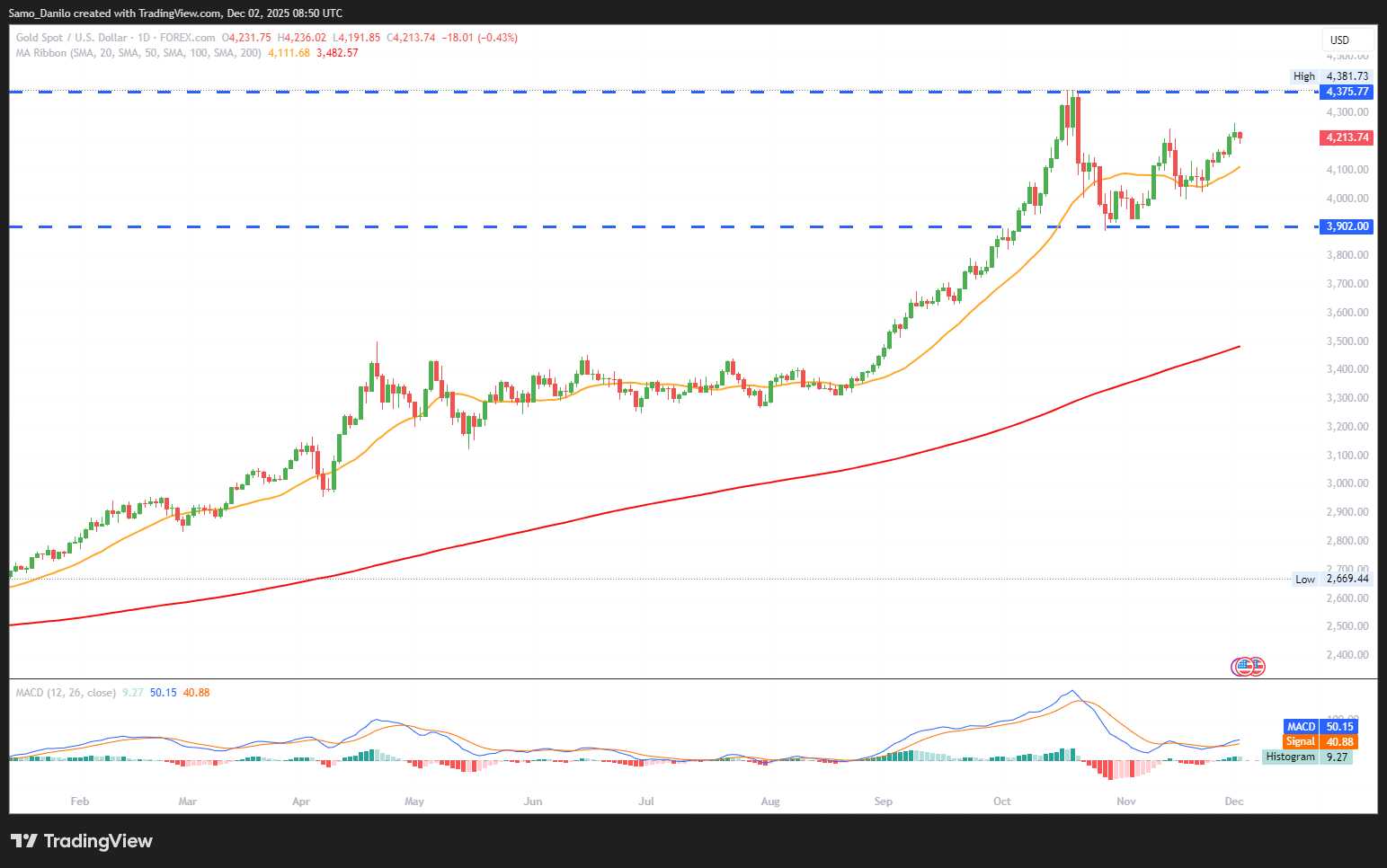This screenshot has width=1387, height=868.
Task: Click the 4,375.77 resistance price label
Action: [1347, 92]
